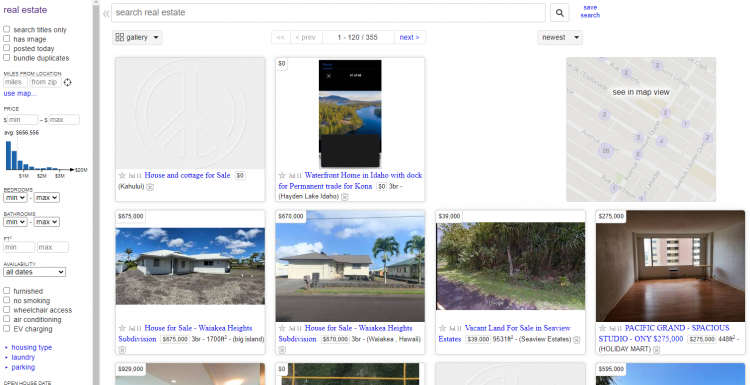Check the no smoking filter
This screenshot has height=385, width=750.
pos(7,300)
